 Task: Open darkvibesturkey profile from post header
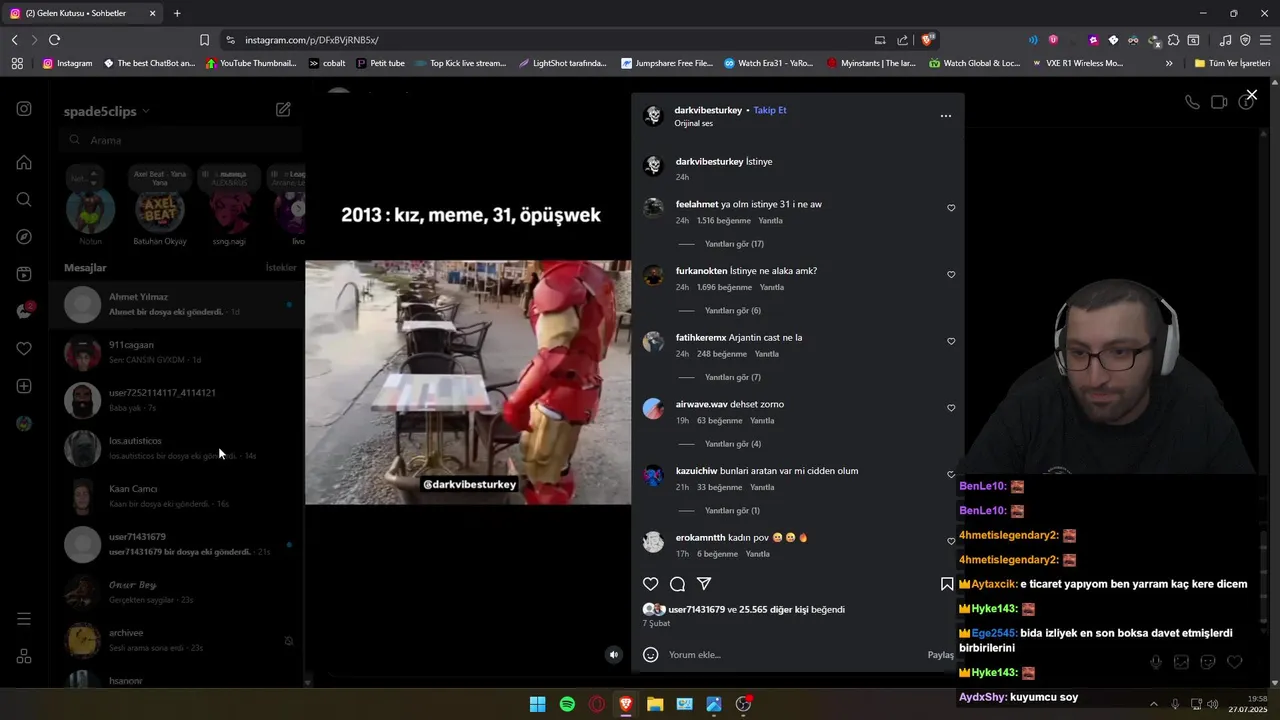pyautogui.click(x=708, y=110)
